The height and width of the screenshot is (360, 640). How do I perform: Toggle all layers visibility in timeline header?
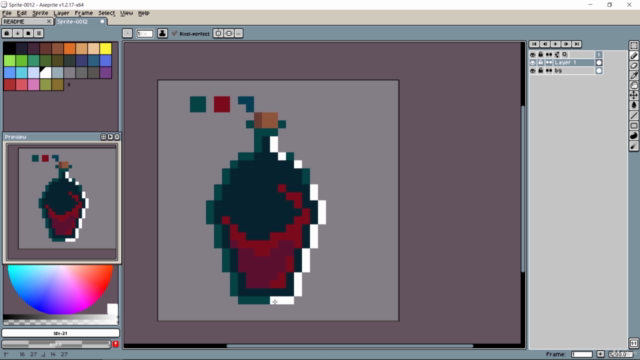533,54
